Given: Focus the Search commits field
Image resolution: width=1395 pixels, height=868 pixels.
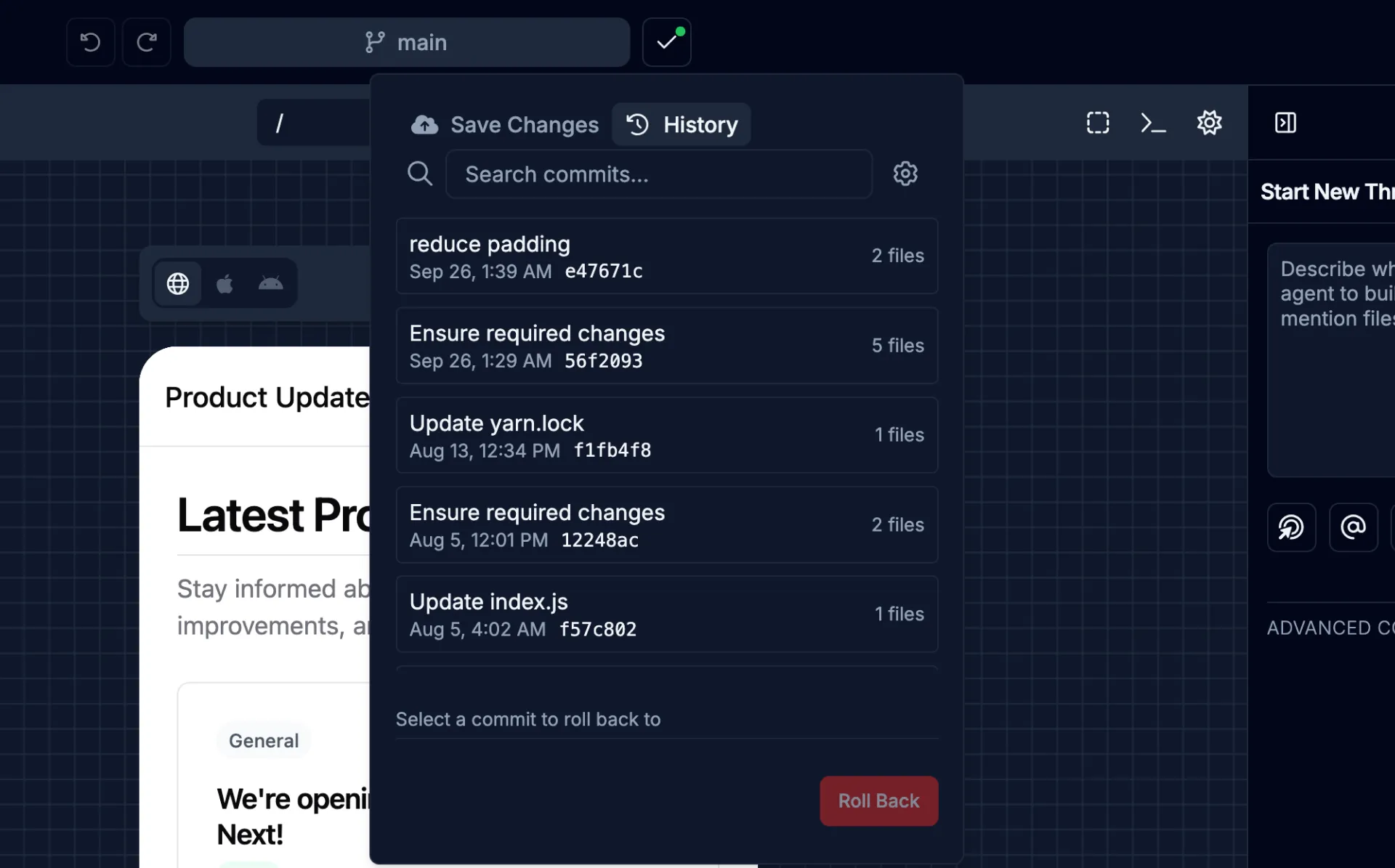Looking at the screenshot, I should point(658,174).
